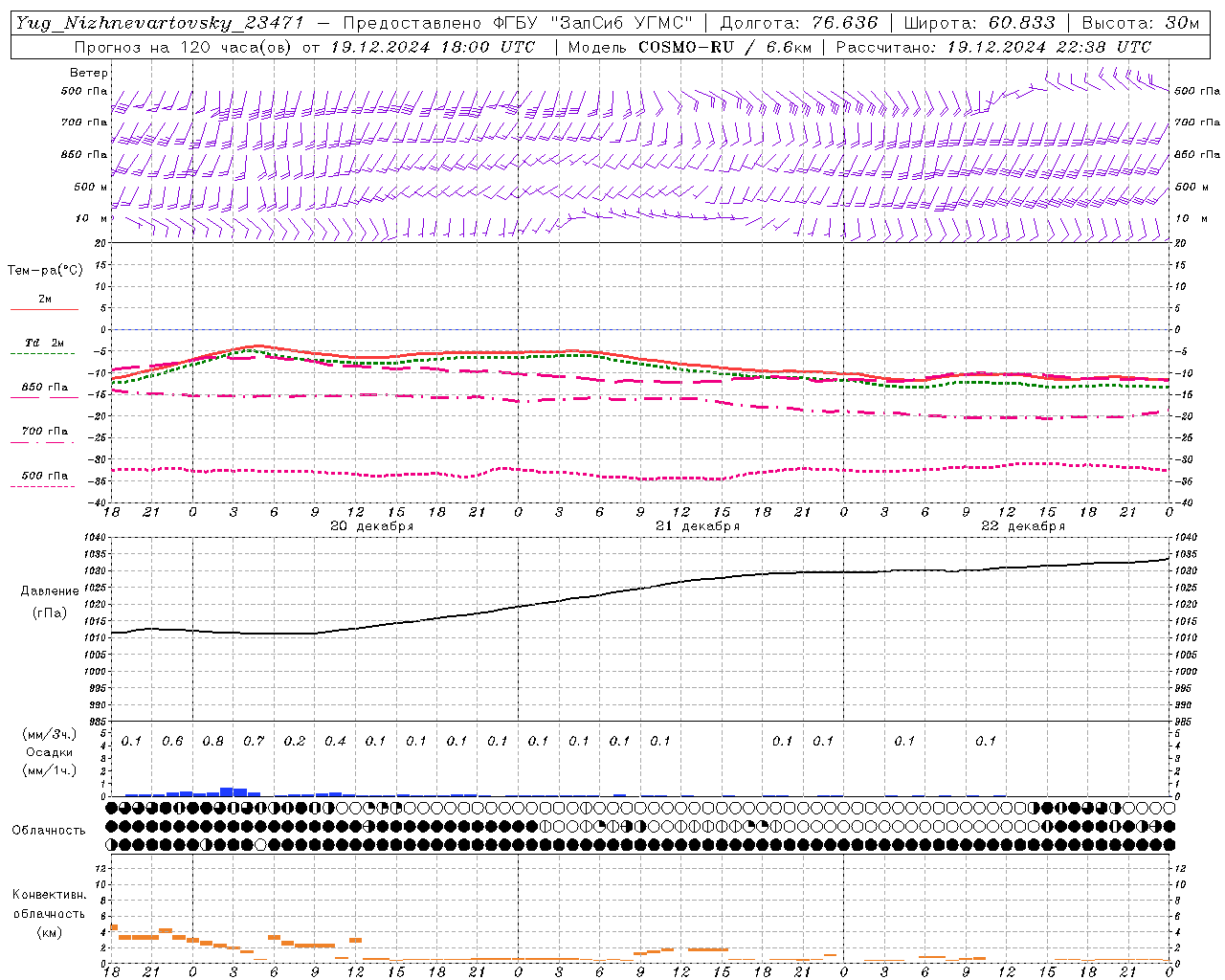Click the 0.7 precipitation value

[x=254, y=741]
